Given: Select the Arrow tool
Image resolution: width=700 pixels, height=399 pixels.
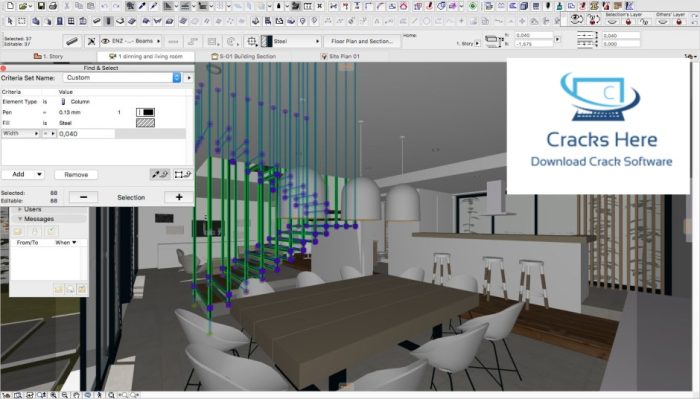Looking at the screenshot, I should tap(10, 21).
